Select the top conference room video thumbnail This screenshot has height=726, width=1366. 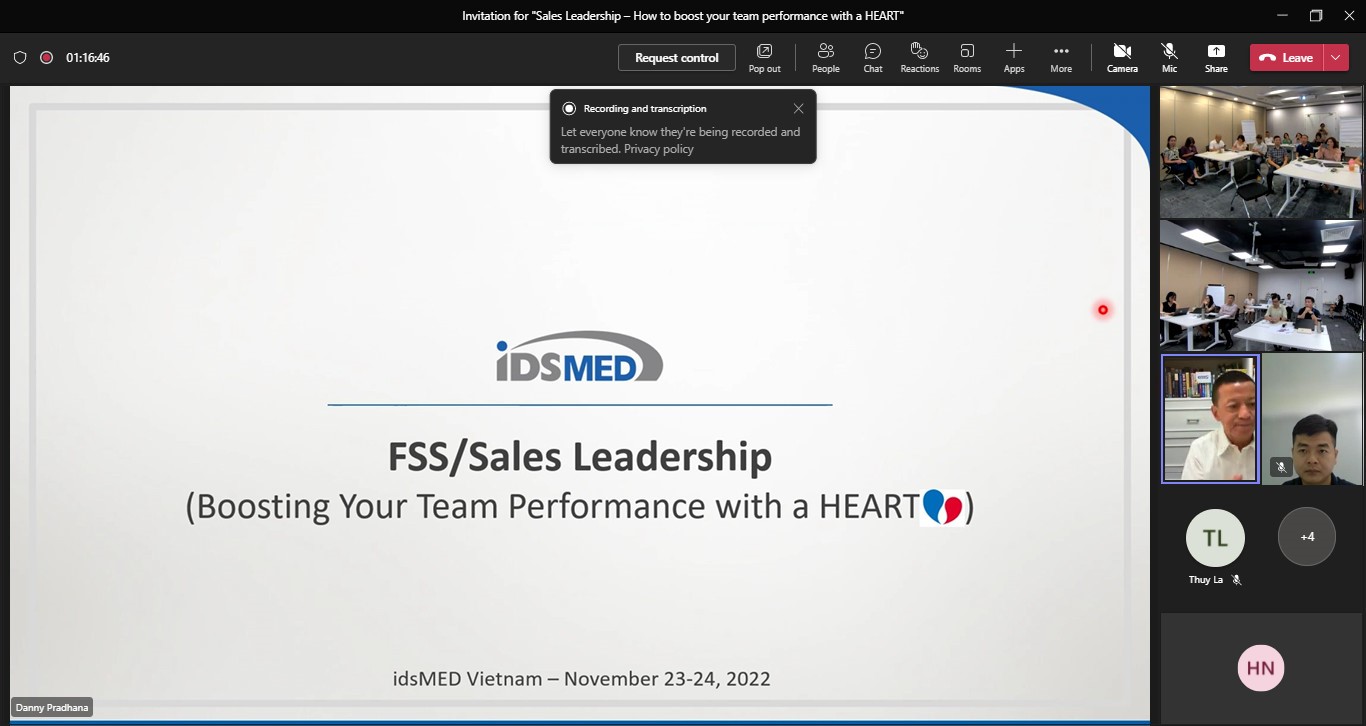(x=1261, y=152)
